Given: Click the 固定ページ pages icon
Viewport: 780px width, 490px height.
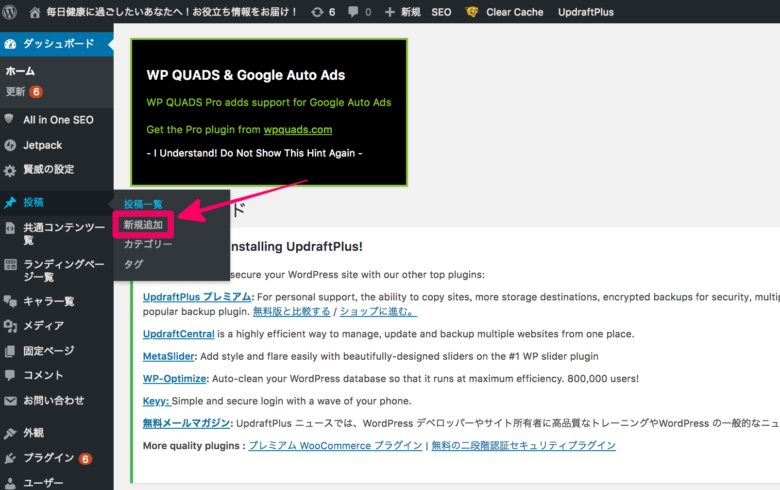Looking at the screenshot, I should (10, 351).
